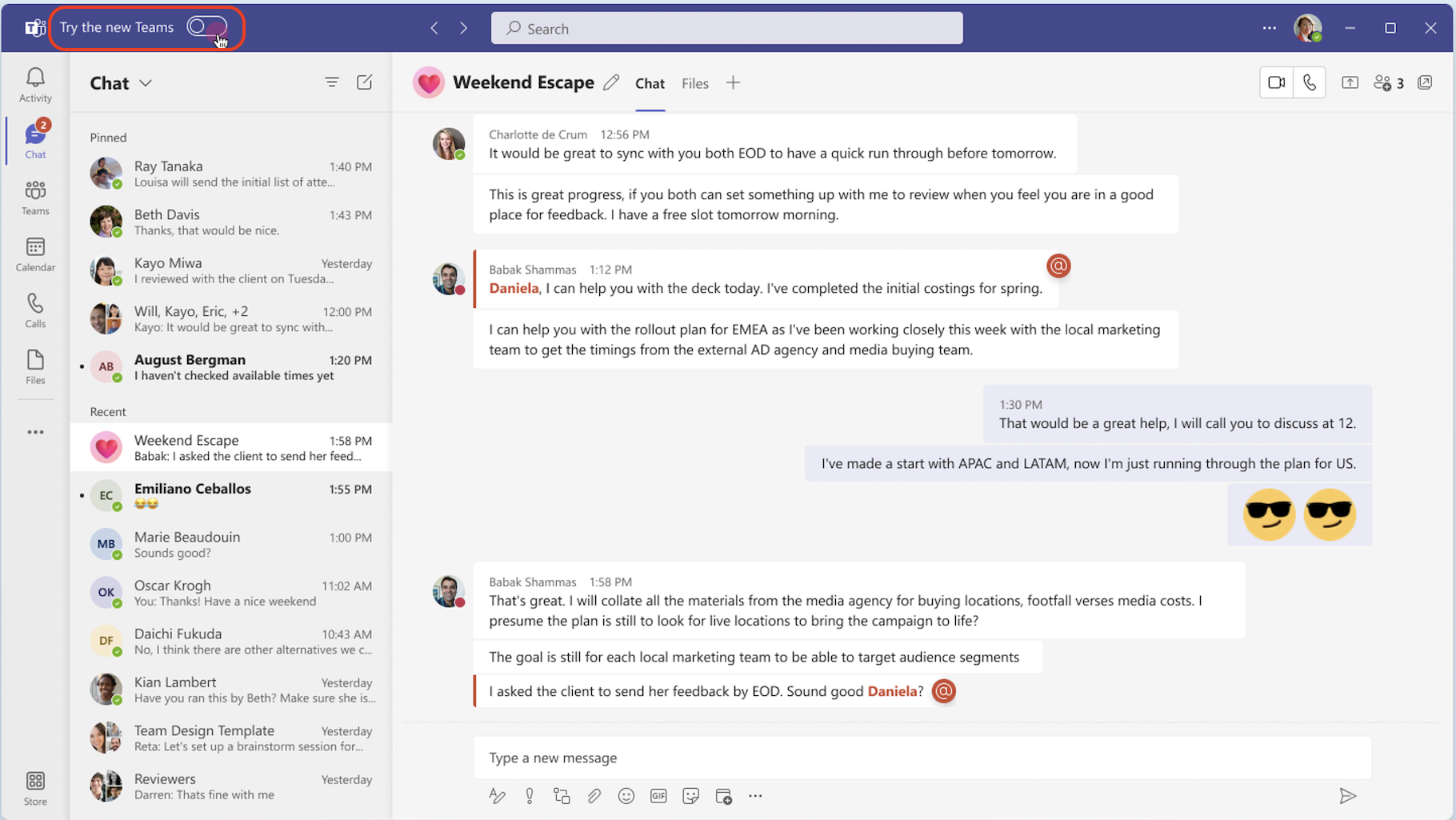The image size is (1456, 820).
Task: Click the Microsoft Teams logo
Action: point(34,28)
